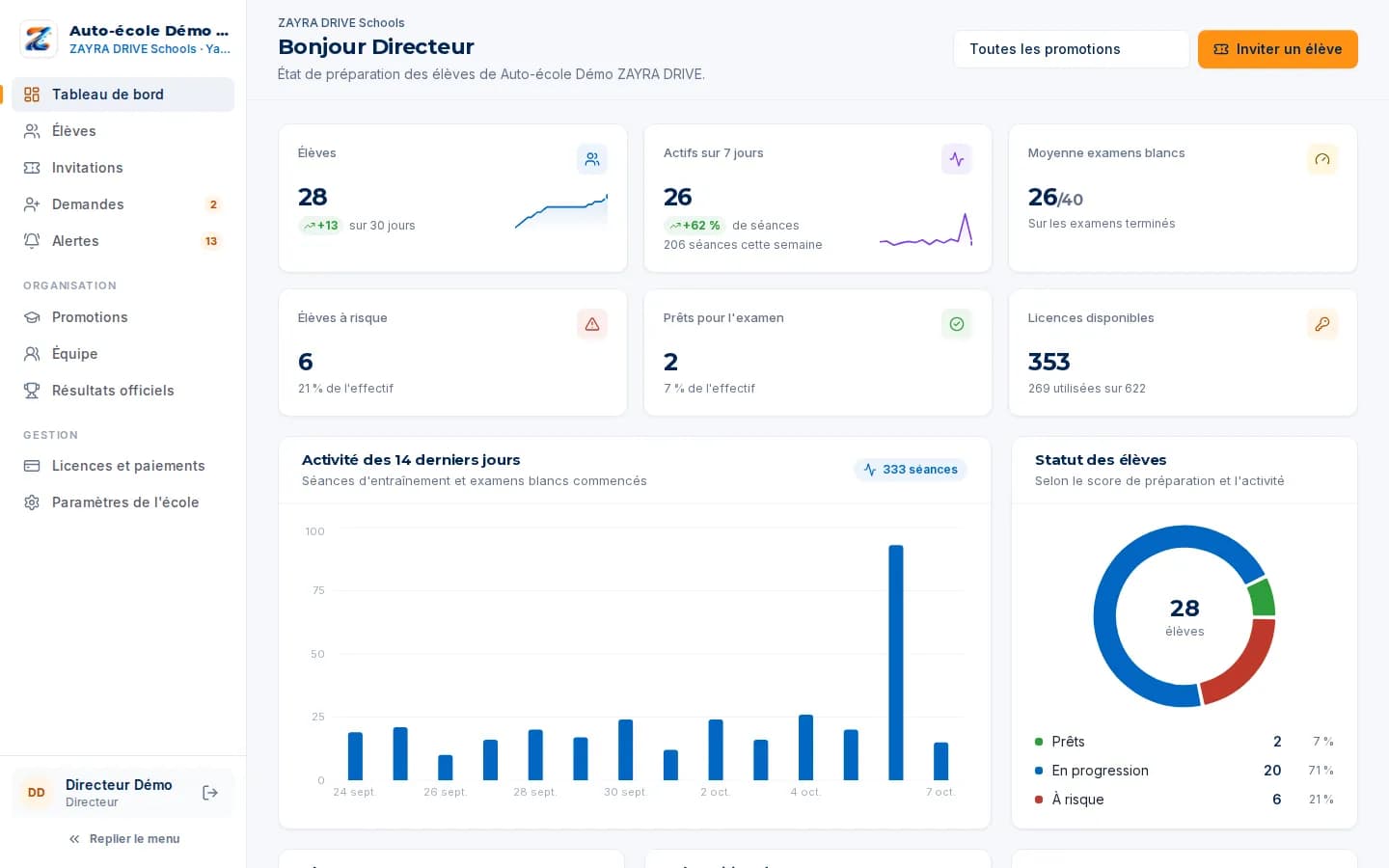Open Promotions page
The width and height of the screenshot is (1389, 868).
click(123, 317)
